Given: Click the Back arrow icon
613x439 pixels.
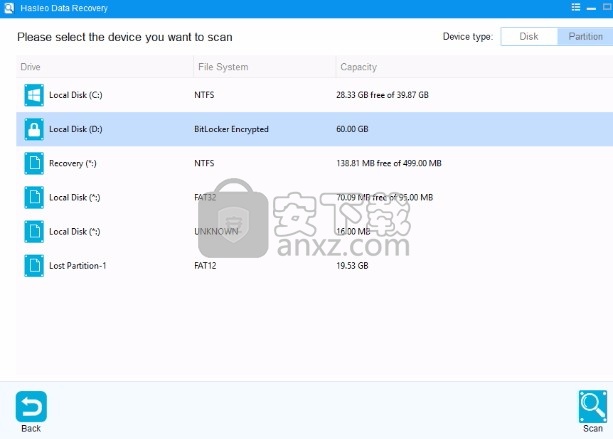Looking at the screenshot, I should tap(31, 407).
